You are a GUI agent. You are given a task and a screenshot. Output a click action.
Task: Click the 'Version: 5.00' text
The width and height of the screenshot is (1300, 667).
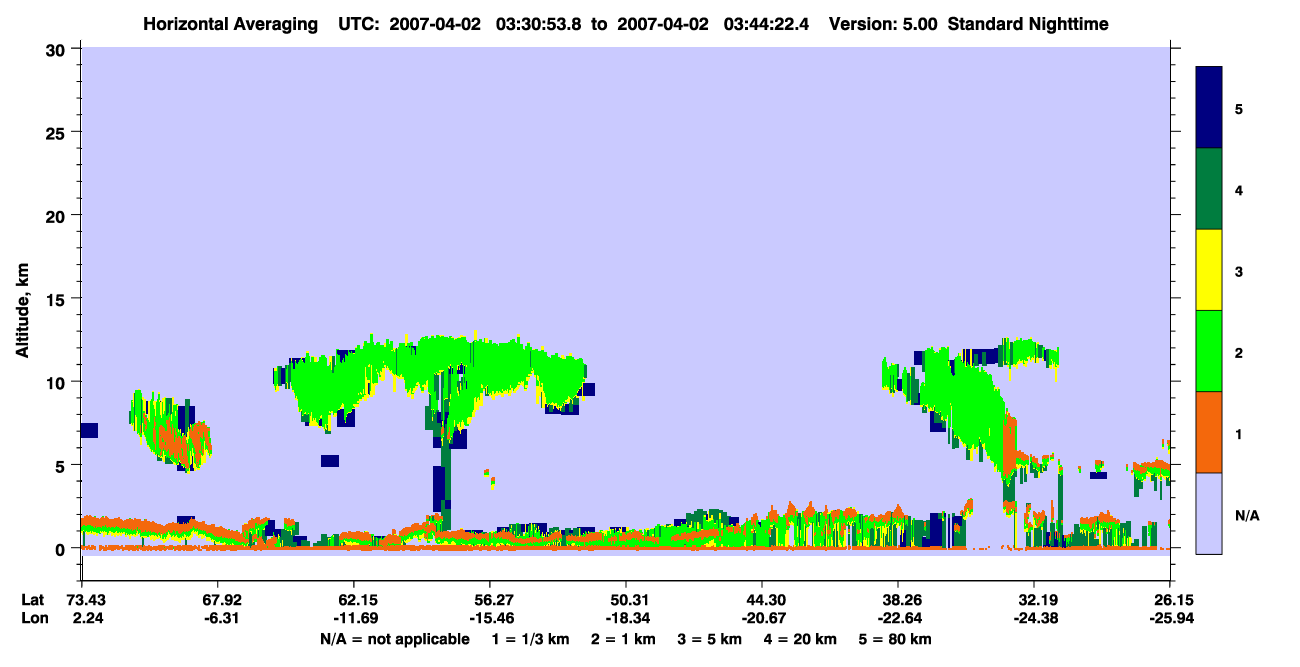pyautogui.click(x=883, y=24)
